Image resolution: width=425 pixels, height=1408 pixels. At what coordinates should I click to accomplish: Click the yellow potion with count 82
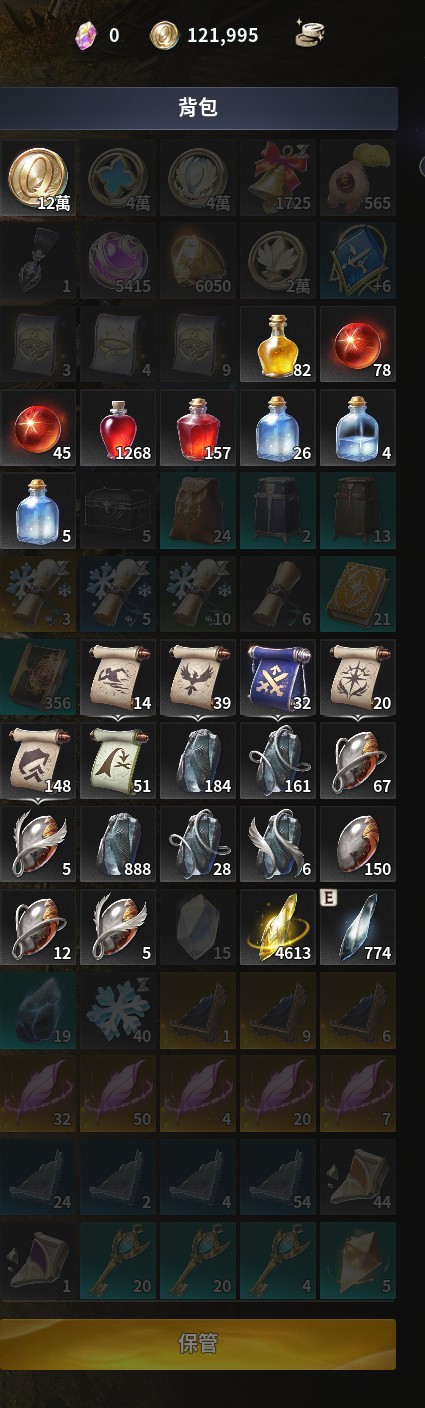[x=278, y=344]
